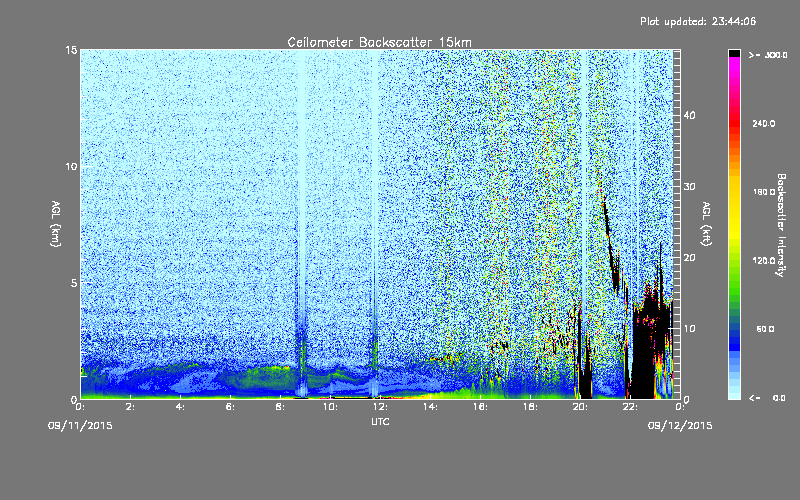Click the '14:' hour tick on the time axis
This screenshot has width=800, height=500.
(430, 407)
